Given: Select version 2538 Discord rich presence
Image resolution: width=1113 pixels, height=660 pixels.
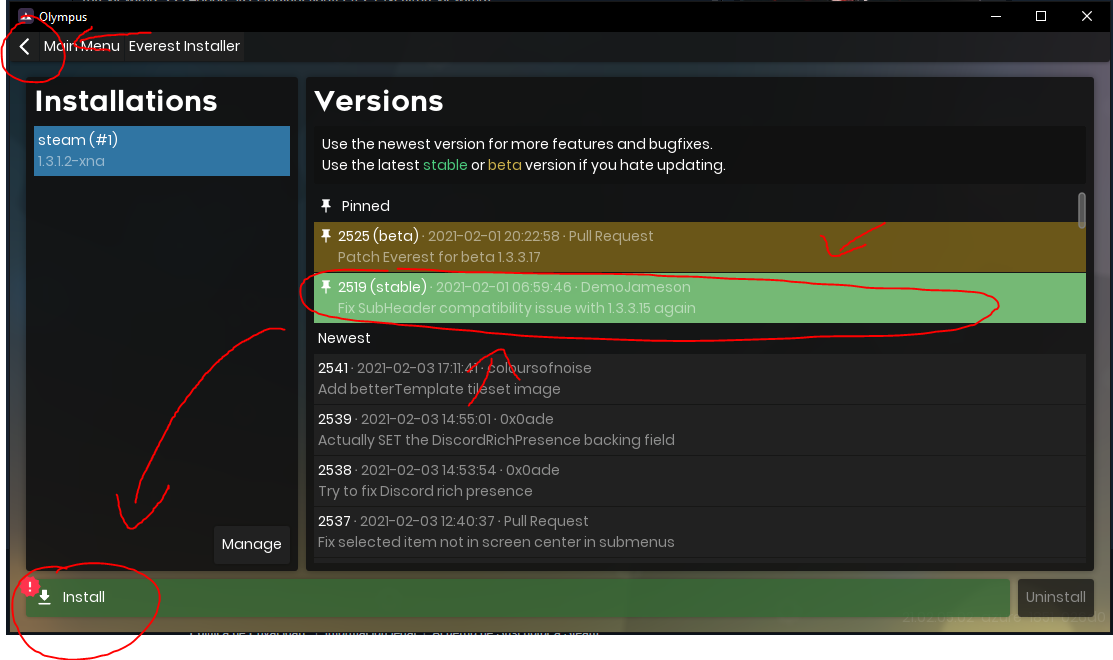Looking at the screenshot, I should pos(699,481).
